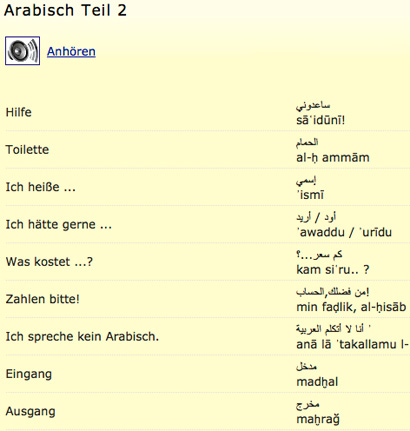
Task: Click the transliteration al-ḥ ammām
Action: click(333, 157)
